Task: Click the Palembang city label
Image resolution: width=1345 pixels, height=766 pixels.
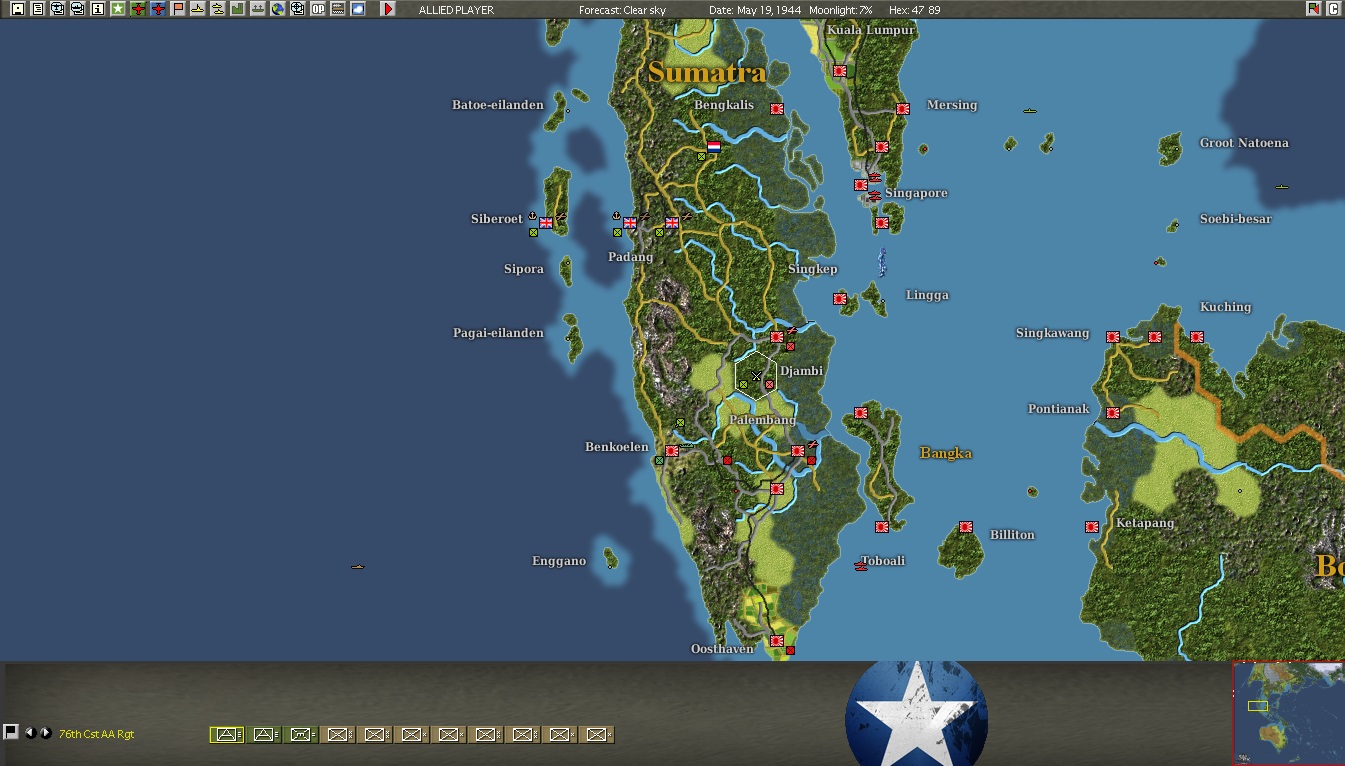Action: [x=762, y=420]
